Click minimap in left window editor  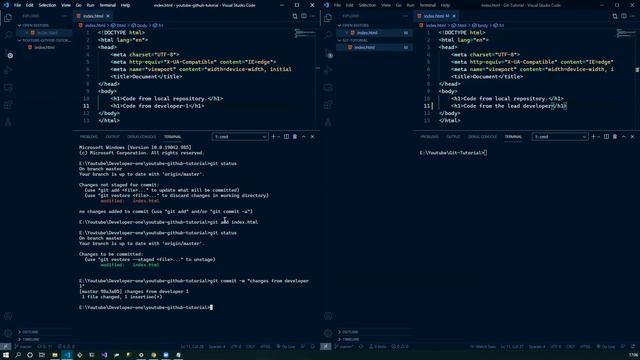point(304,33)
